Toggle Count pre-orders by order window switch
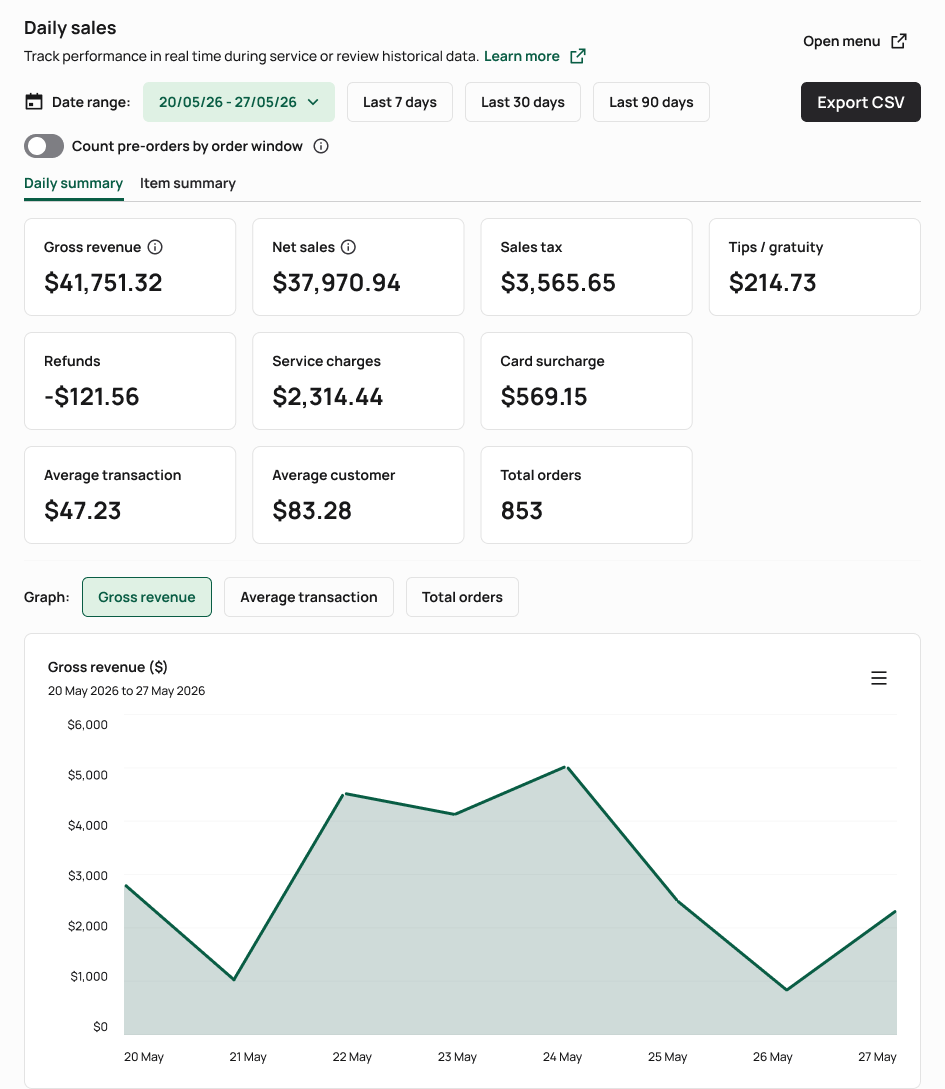945x1089 pixels. tap(44, 146)
